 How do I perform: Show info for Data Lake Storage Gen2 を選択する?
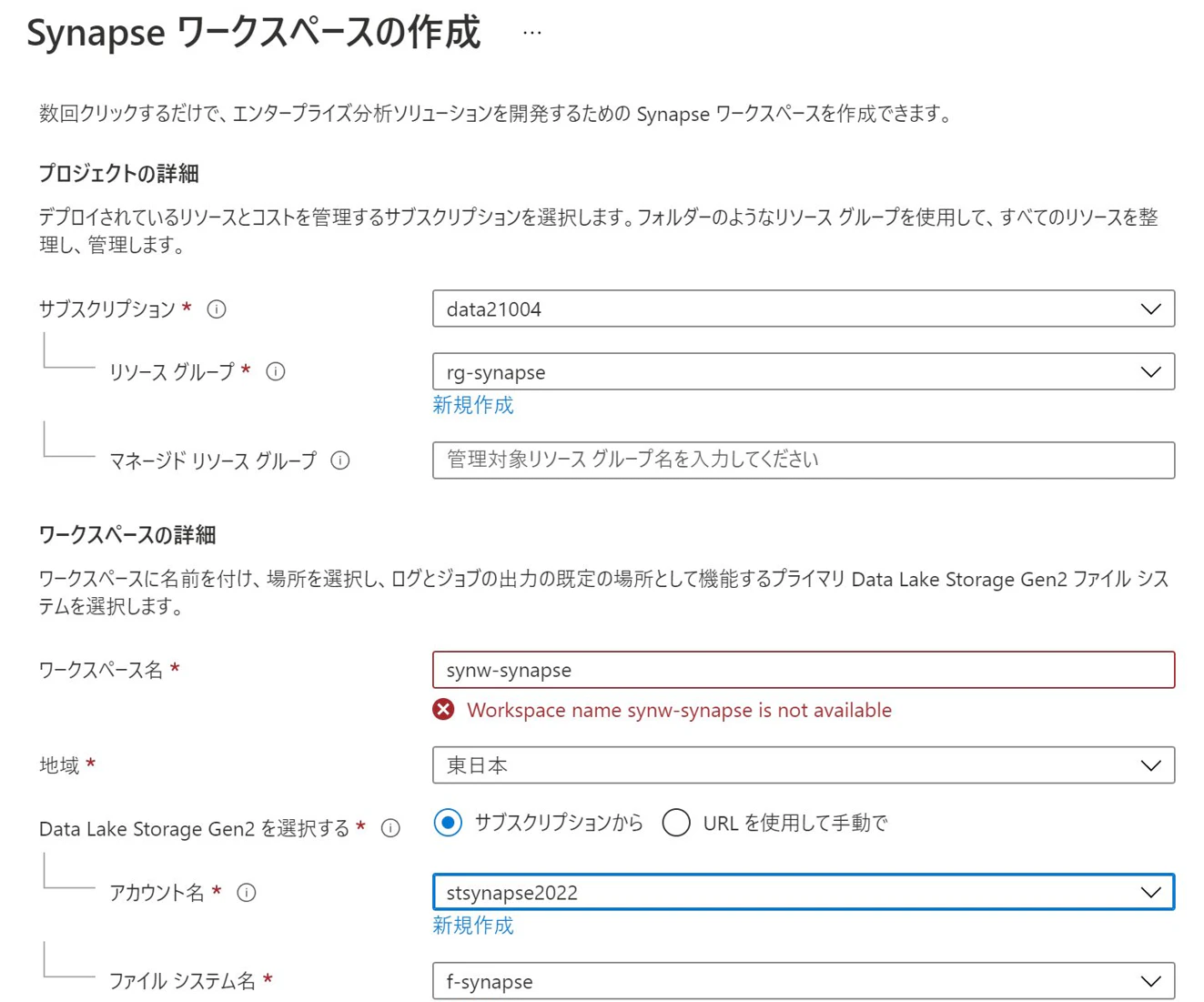pyautogui.click(x=390, y=828)
